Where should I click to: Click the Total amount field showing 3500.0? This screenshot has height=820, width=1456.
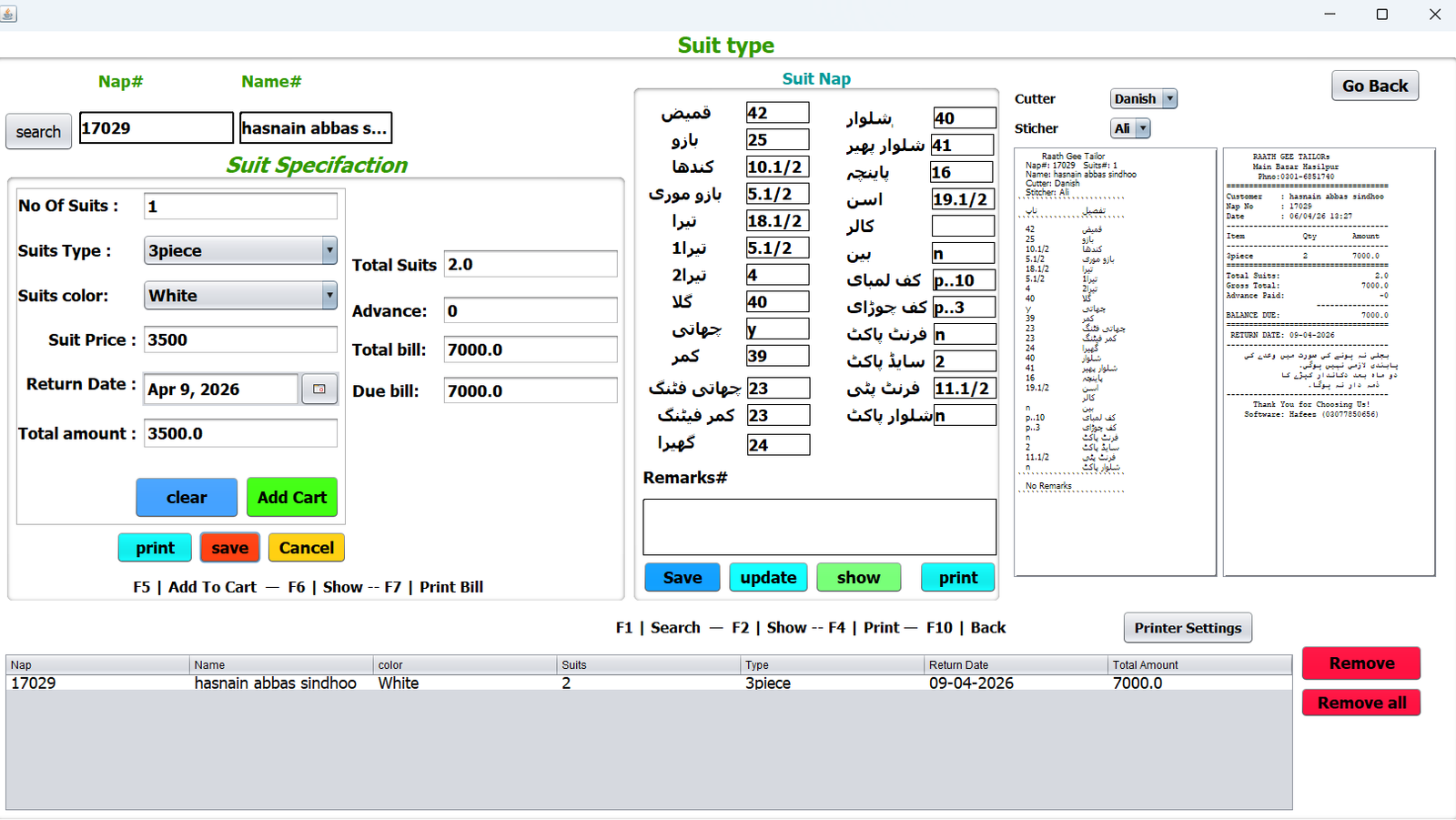tap(240, 433)
